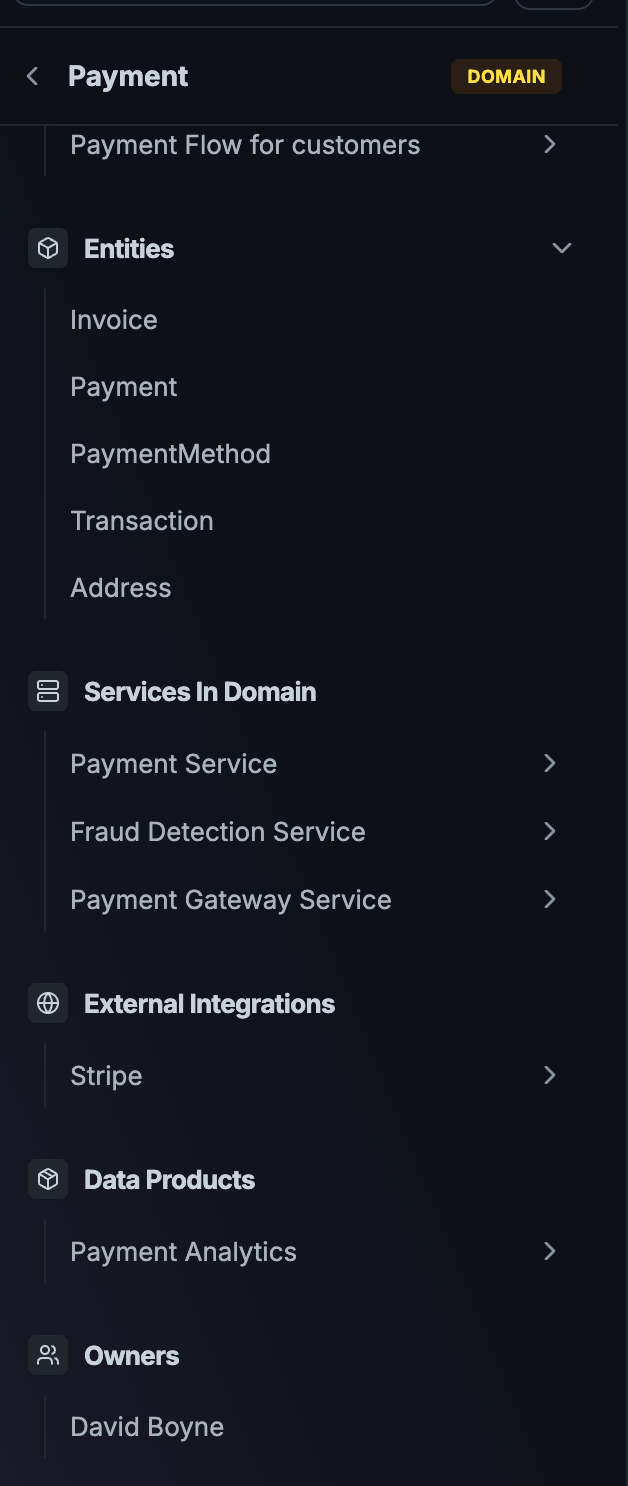
Task: Open Payment Flow for customers
Action: click(245, 144)
